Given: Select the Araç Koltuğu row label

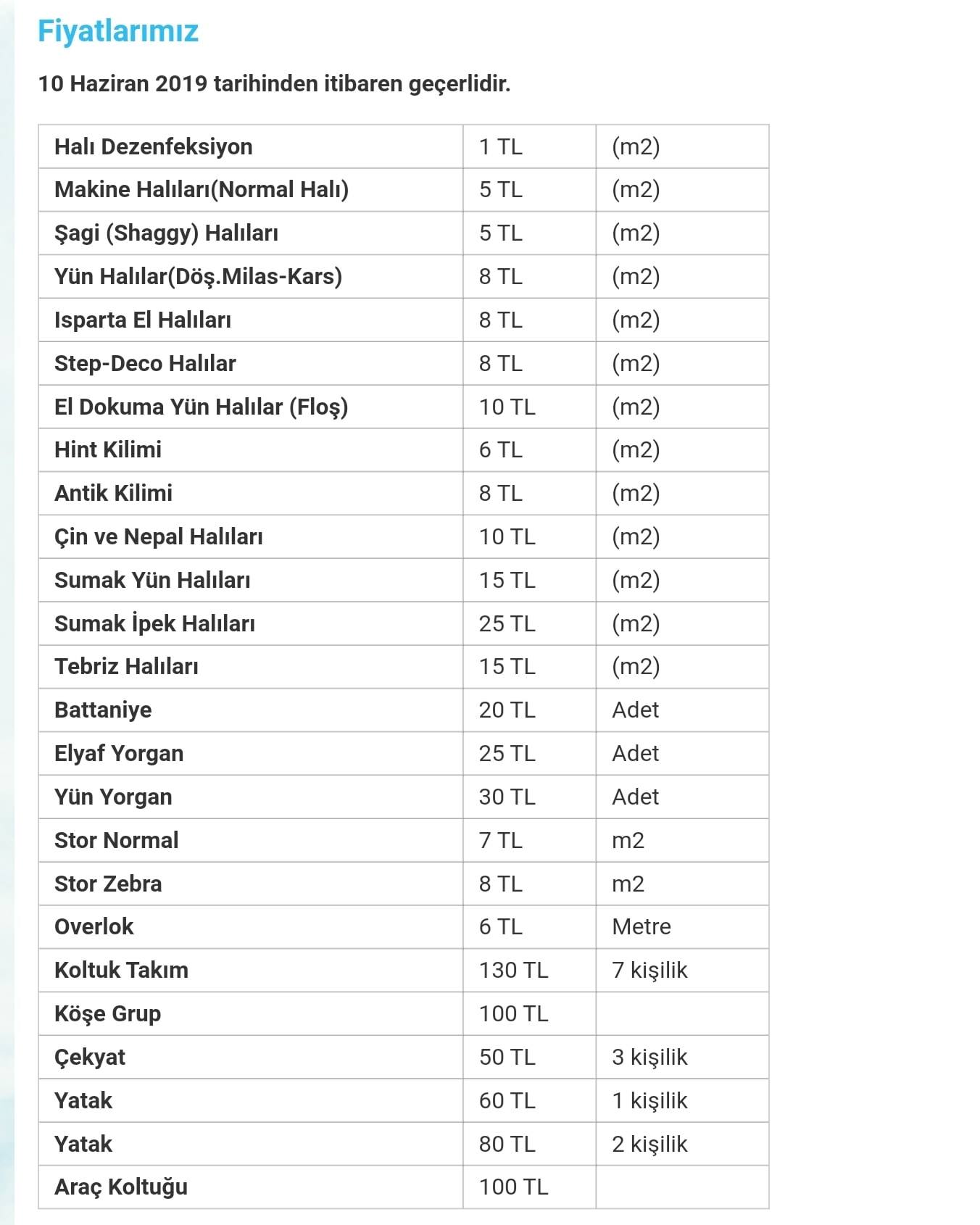Looking at the screenshot, I should tap(121, 1187).
